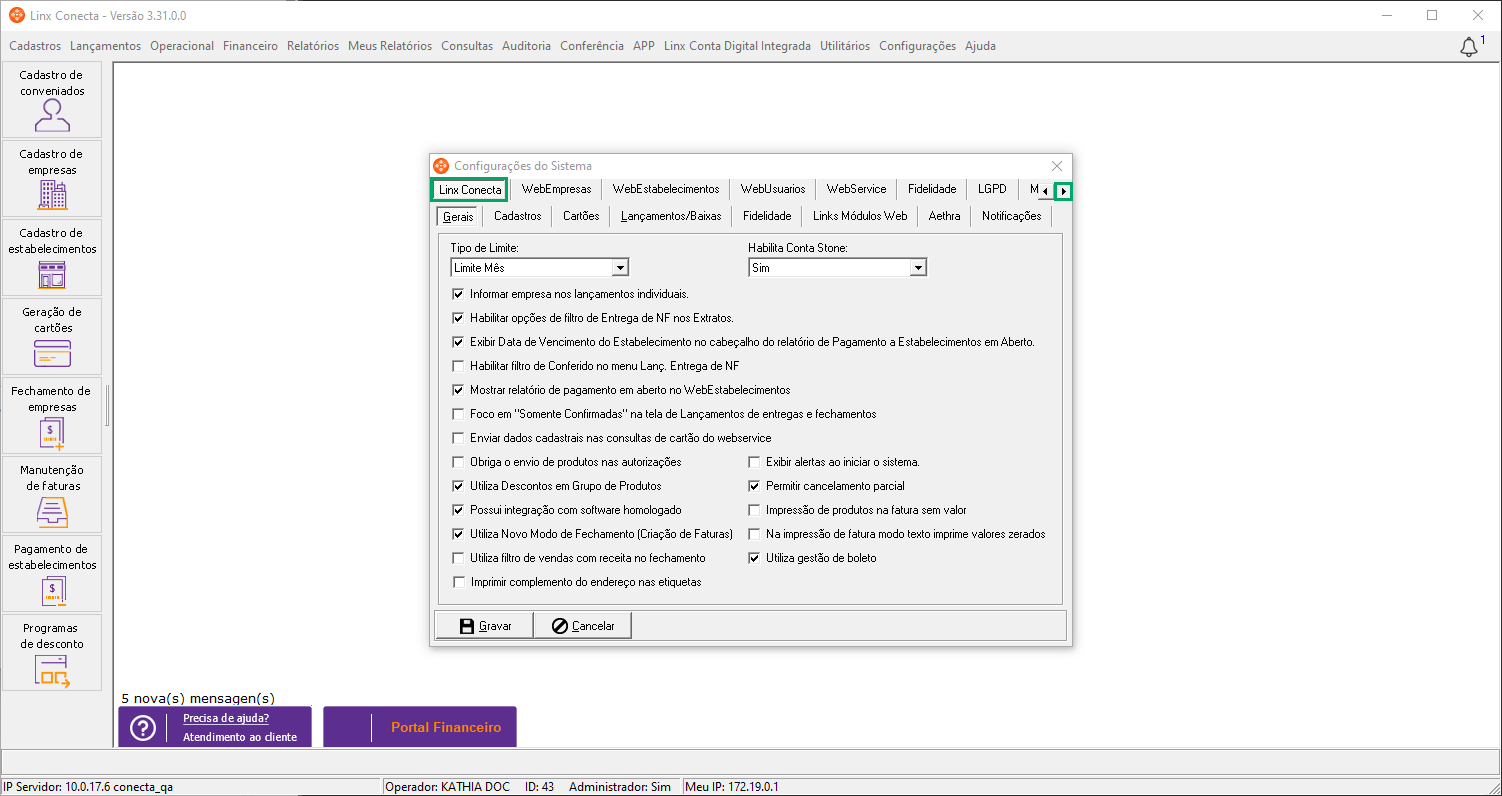This screenshot has width=1502, height=796.
Task: Open the Lançamentos/Baixas sub-tab
Action: coord(671,216)
